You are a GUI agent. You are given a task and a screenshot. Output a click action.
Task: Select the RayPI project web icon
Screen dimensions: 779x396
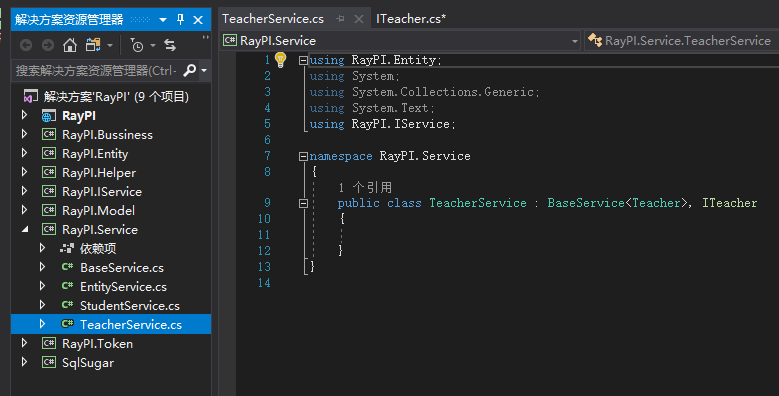49,116
